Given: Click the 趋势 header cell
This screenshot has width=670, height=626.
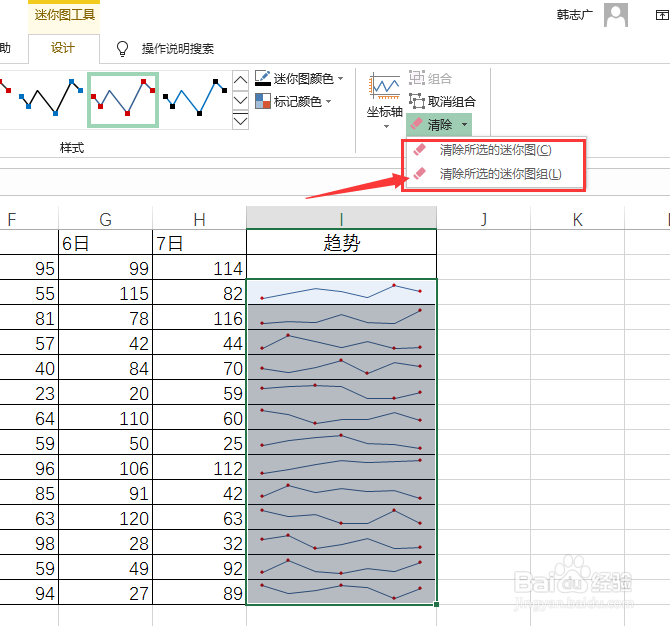Looking at the screenshot, I should pyautogui.click(x=341, y=243).
